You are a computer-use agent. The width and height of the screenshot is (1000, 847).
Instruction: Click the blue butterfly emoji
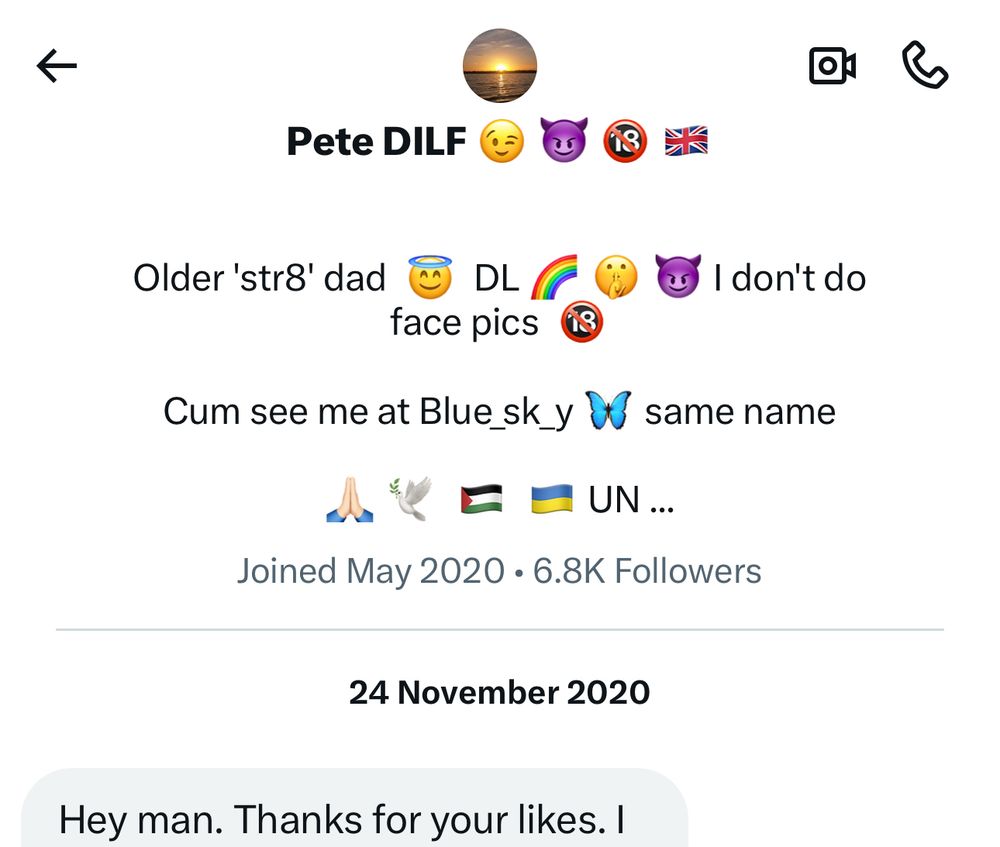pyautogui.click(x=609, y=412)
